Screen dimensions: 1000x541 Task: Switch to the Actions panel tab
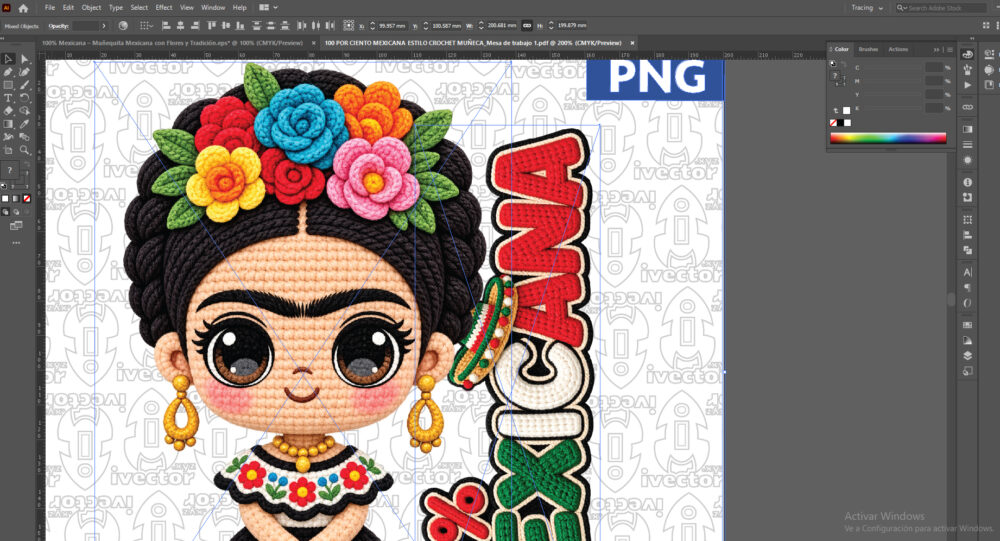[898, 49]
